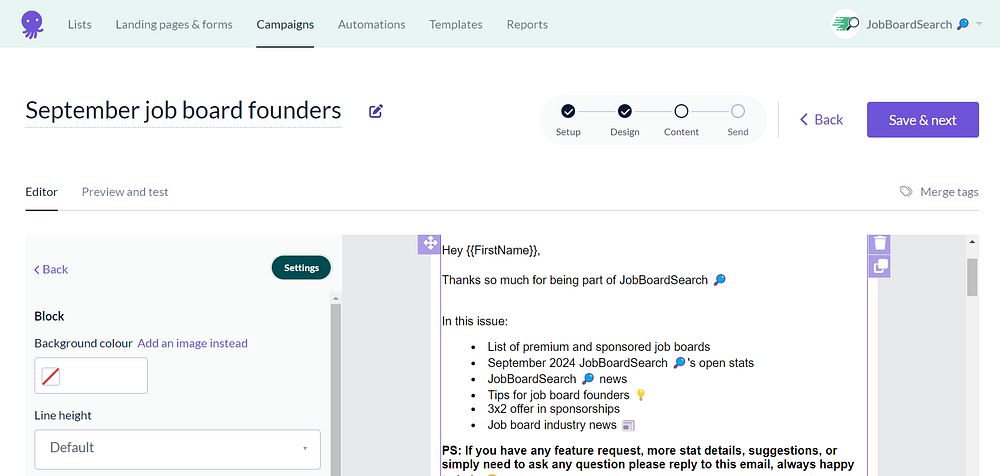This screenshot has width=1000, height=476.
Task: Click the Background colour label
Action: pyautogui.click(x=84, y=343)
